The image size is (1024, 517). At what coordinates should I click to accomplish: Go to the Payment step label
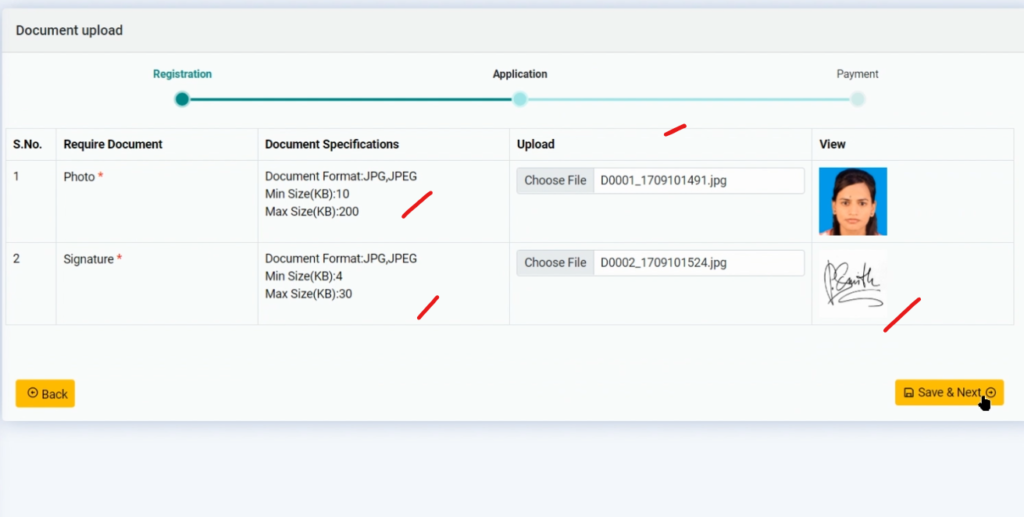(x=857, y=74)
